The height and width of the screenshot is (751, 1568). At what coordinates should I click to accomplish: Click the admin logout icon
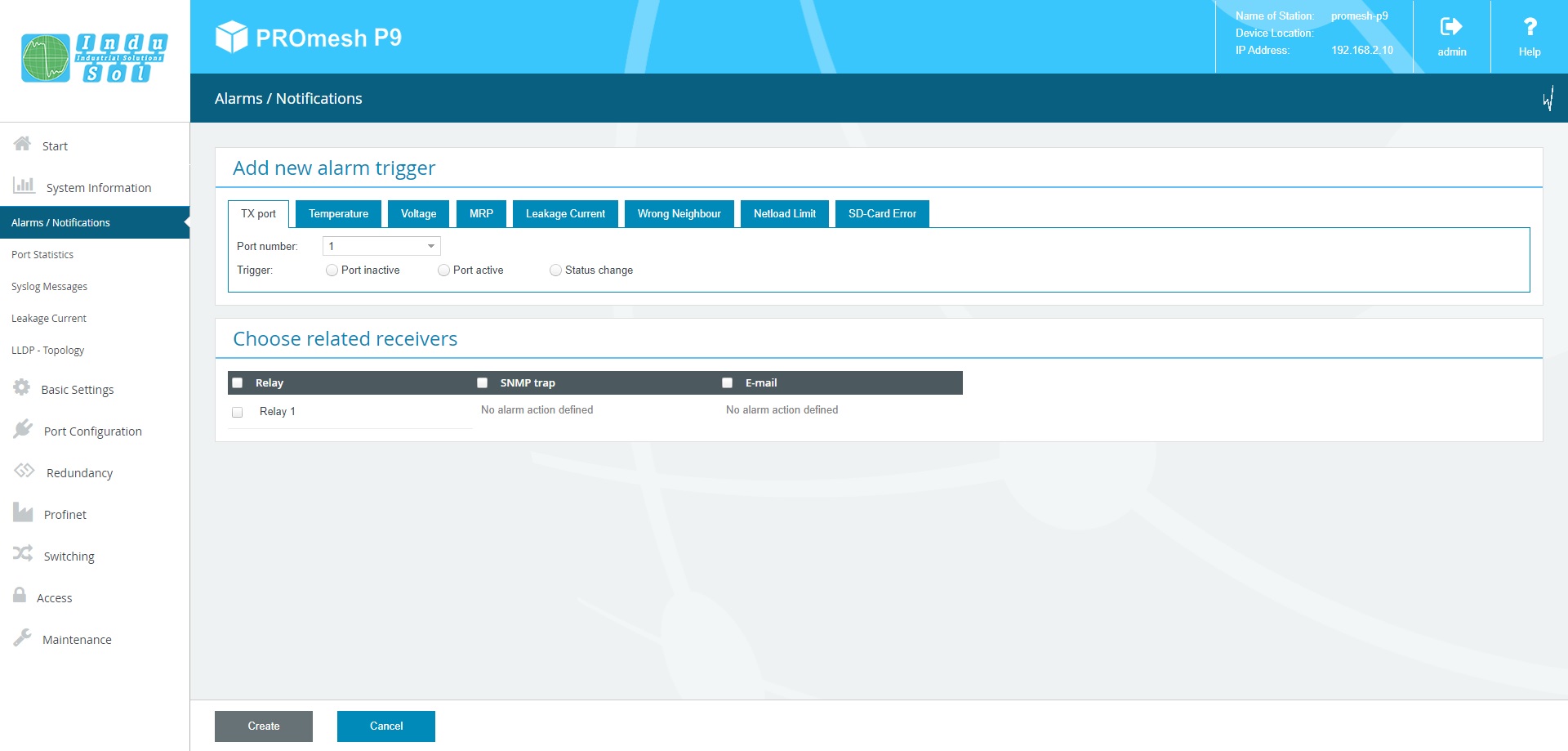tap(1450, 27)
